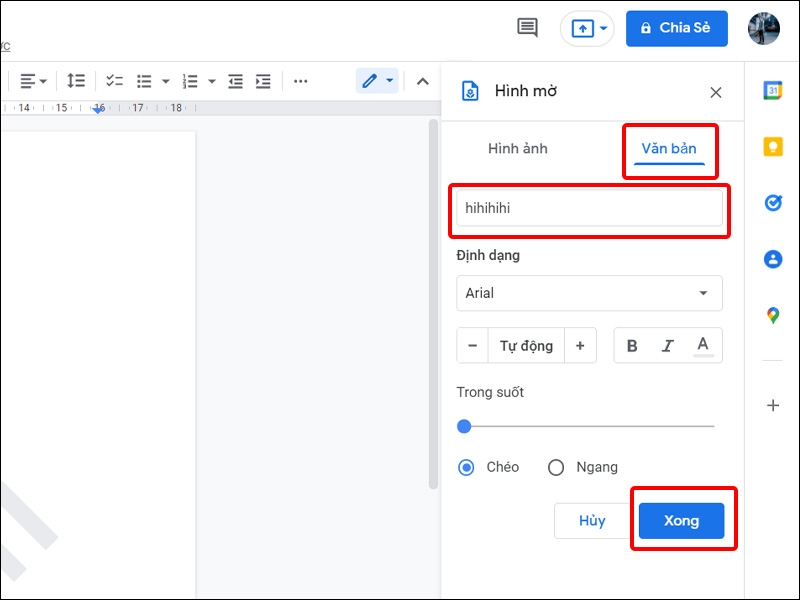Open Google Keep in side panel
The image size is (800, 600).
coord(772,146)
